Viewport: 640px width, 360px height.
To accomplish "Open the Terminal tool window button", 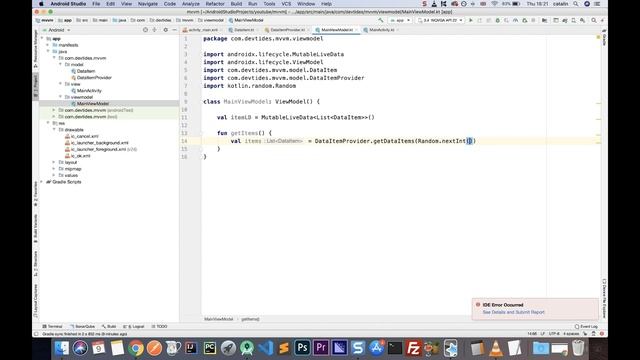I will 53,327.
